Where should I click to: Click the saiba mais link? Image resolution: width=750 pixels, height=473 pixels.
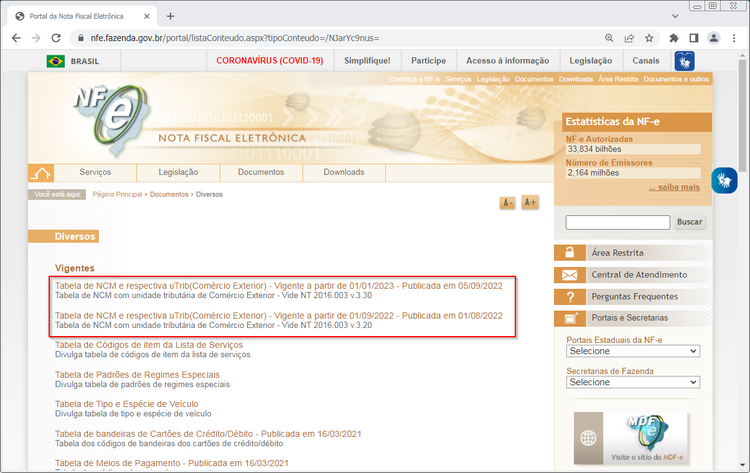point(674,187)
